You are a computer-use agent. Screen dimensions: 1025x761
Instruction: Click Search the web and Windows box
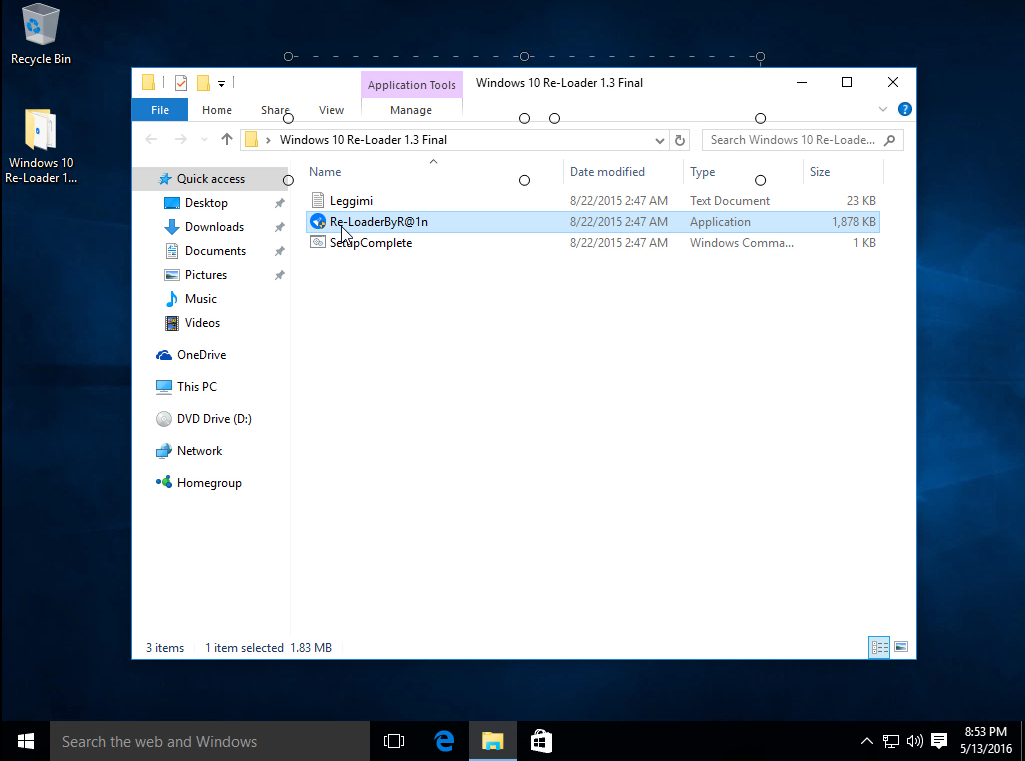(210, 741)
